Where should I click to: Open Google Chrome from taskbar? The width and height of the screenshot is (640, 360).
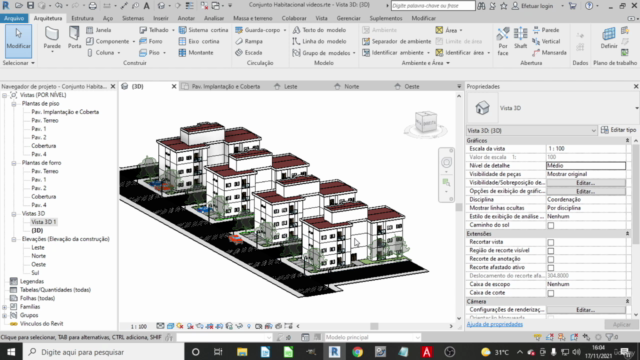click(358, 352)
